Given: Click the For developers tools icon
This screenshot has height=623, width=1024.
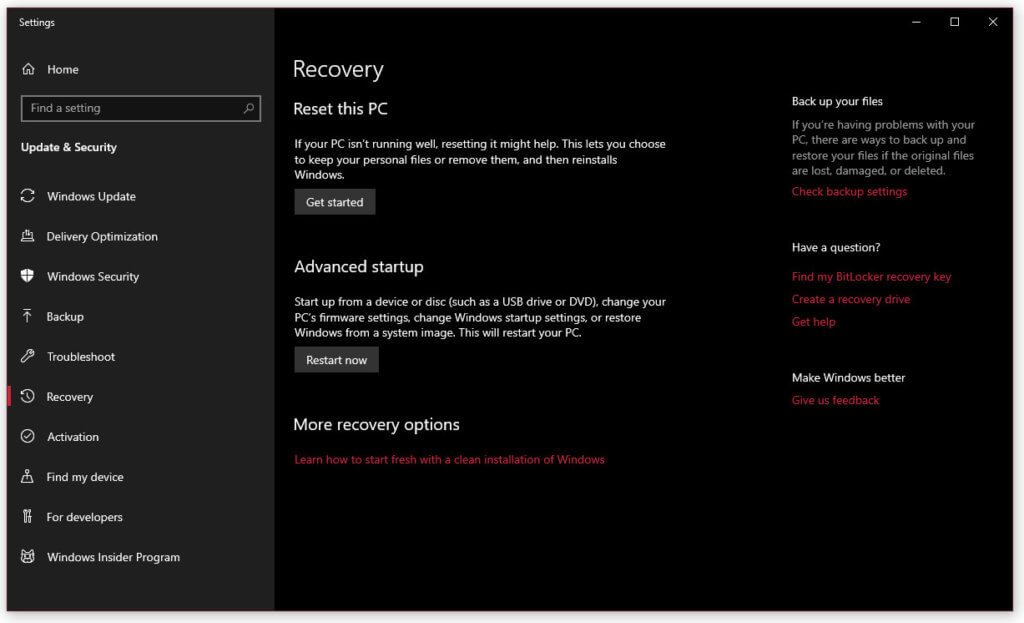Looking at the screenshot, I should point(27,517).
